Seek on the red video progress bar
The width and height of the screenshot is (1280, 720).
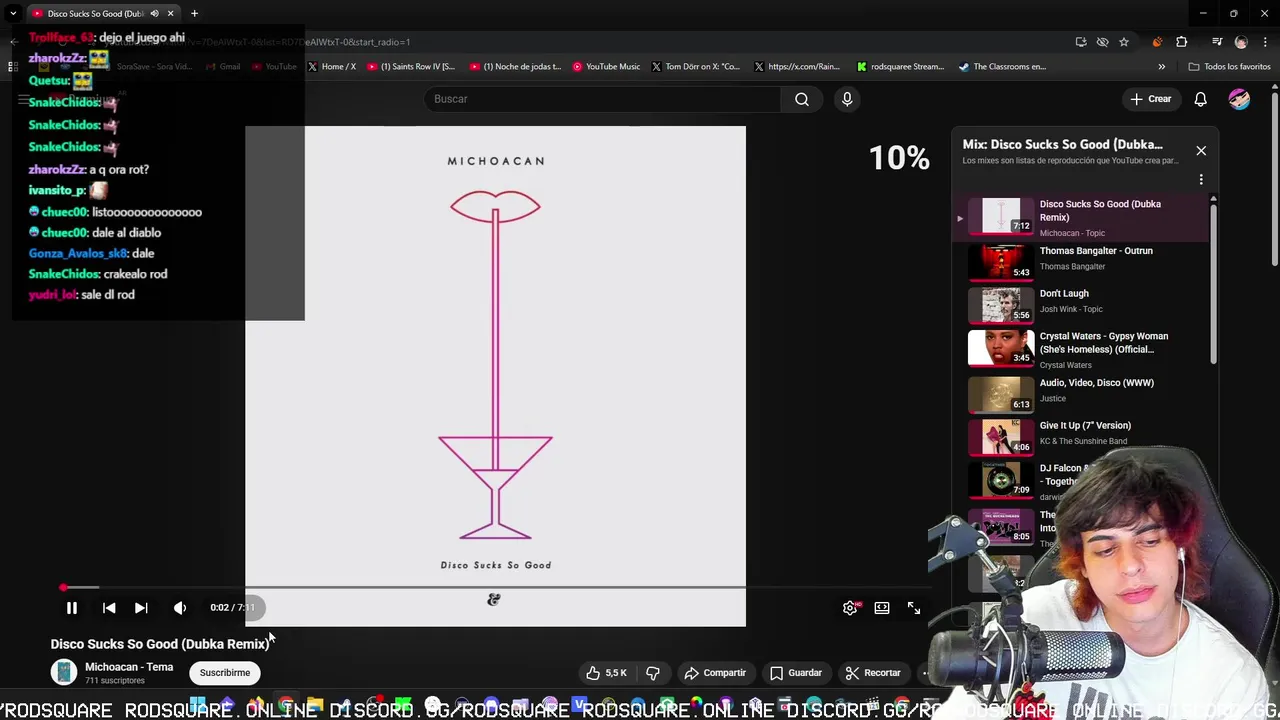tap(490, 587)
